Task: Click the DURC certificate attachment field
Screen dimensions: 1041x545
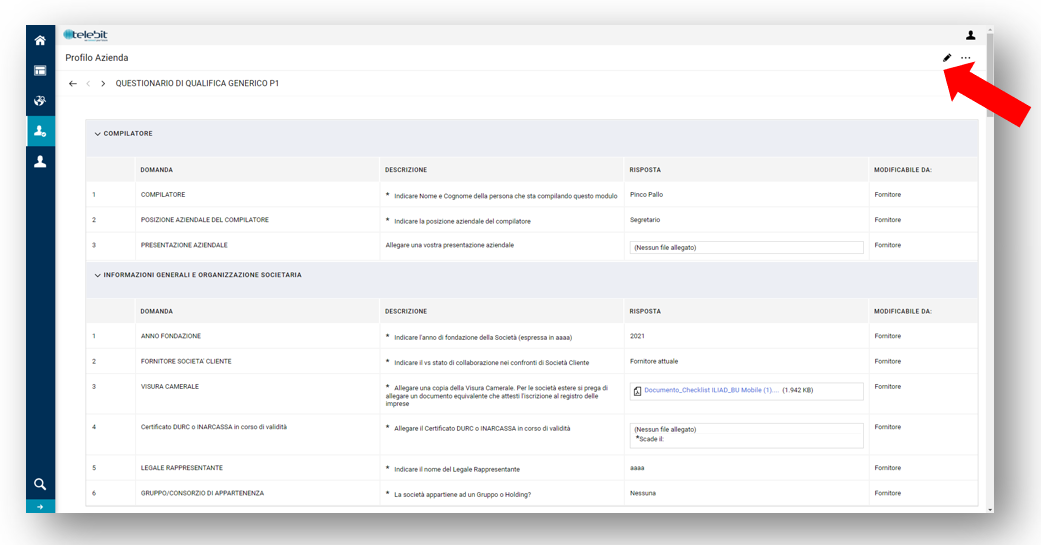Action: (x=746, y=435)
